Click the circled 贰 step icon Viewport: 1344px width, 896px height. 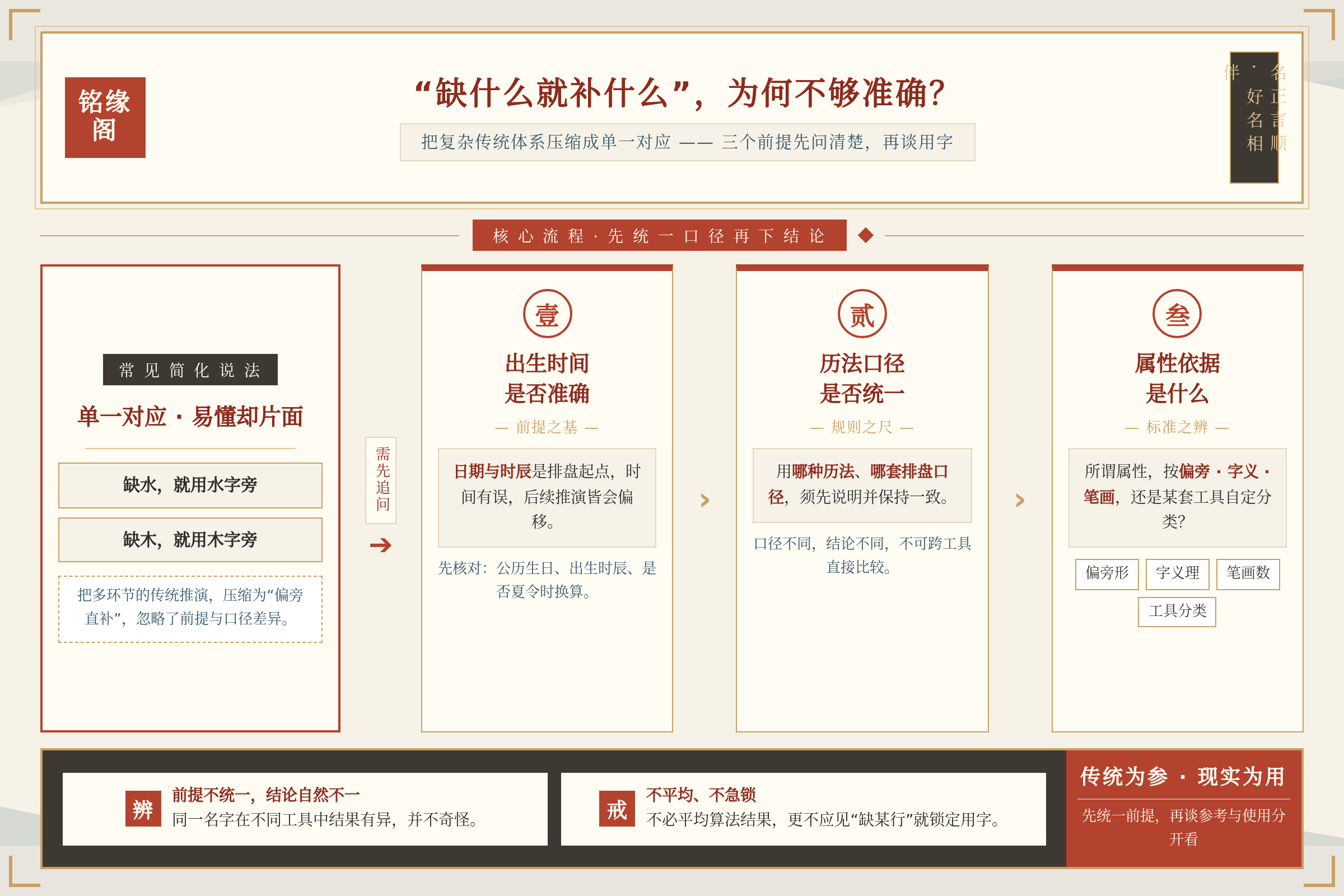[x=862, y=314]
